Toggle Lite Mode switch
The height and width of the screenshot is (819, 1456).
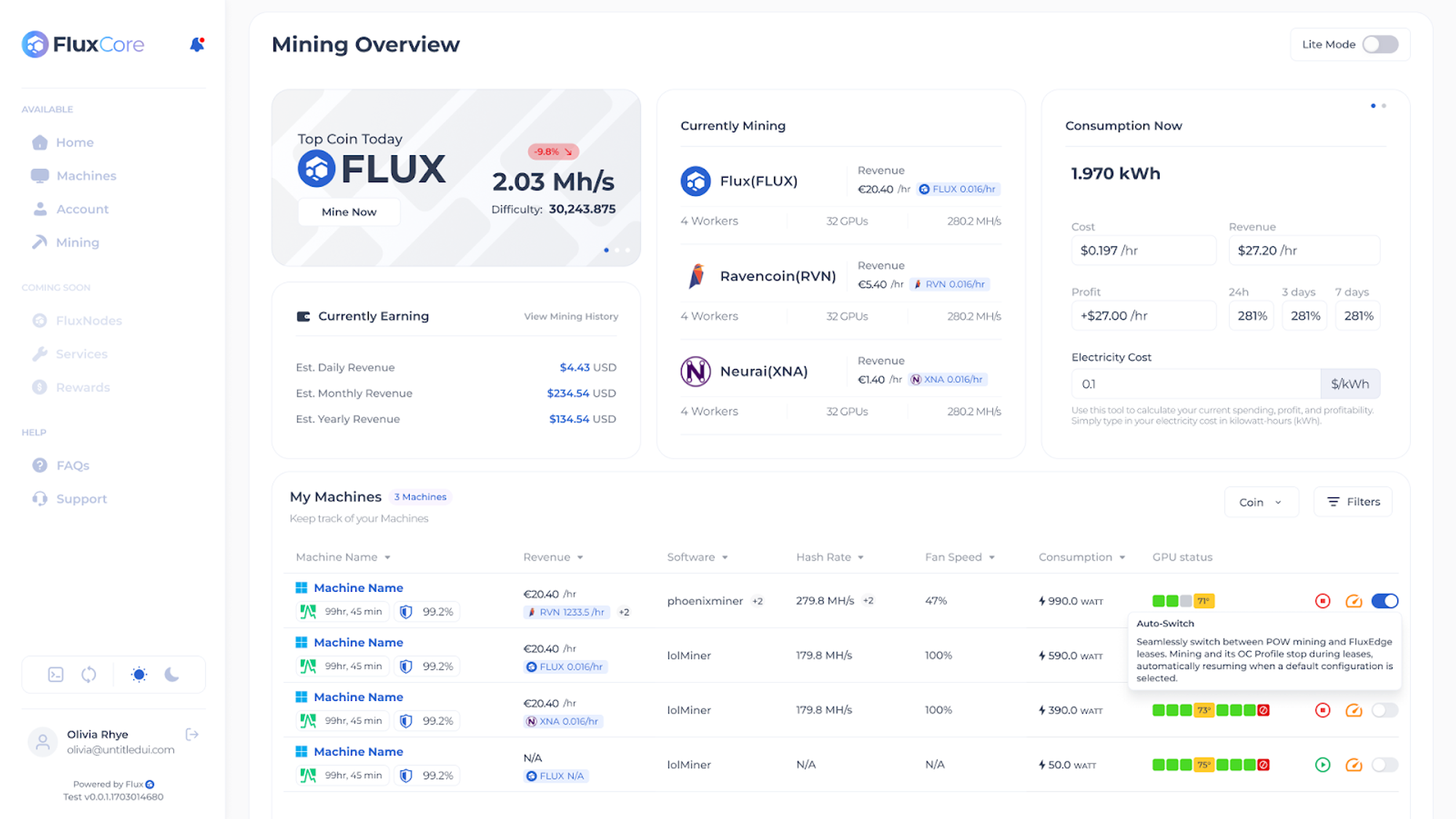[1380, 44]
